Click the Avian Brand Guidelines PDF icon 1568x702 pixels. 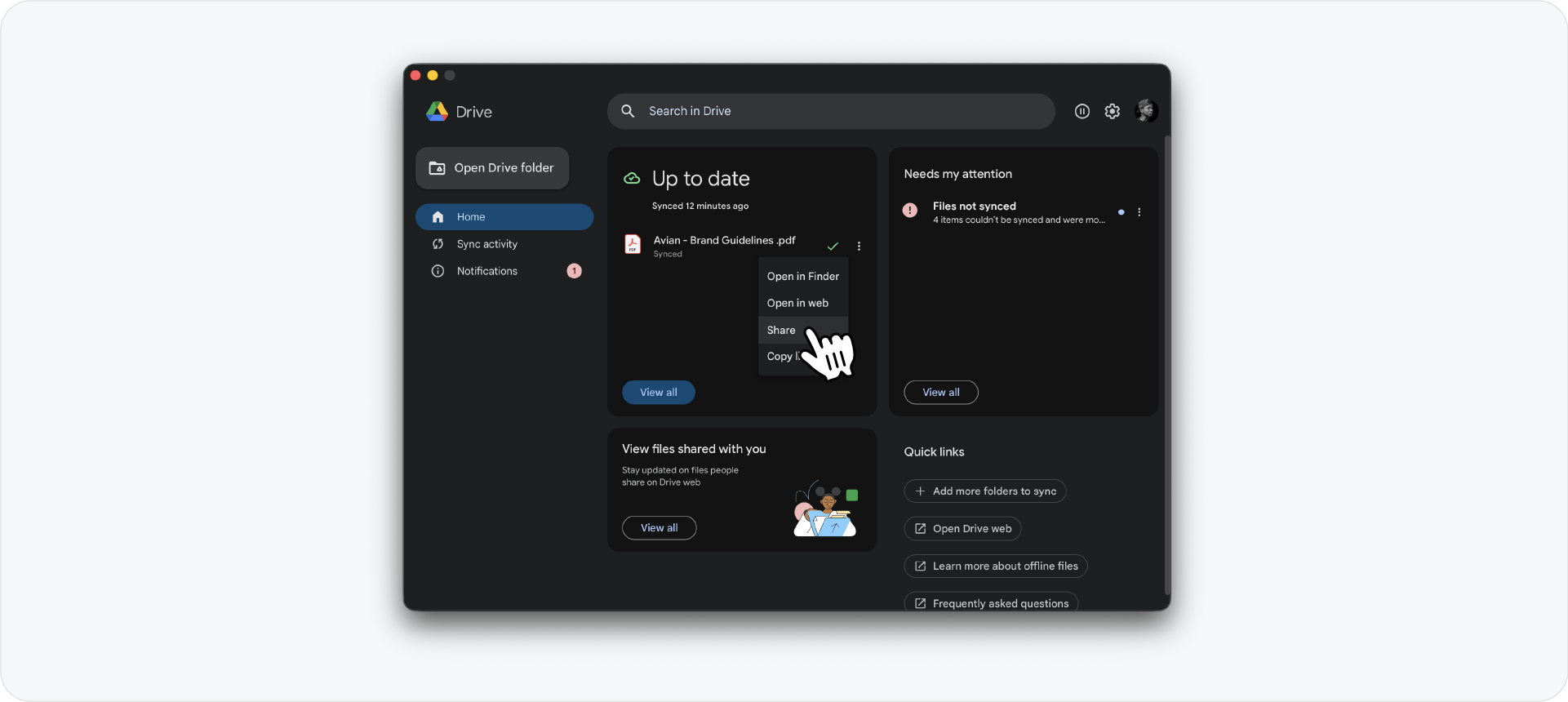pos(633,244)
